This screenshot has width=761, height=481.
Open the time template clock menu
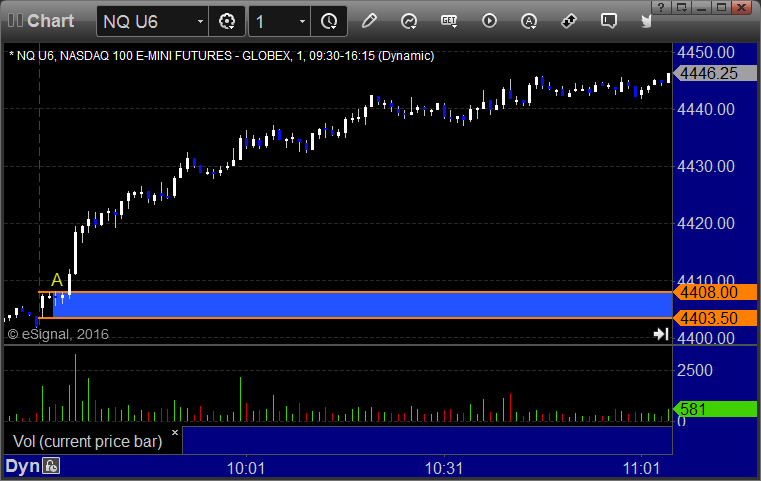[x=329, y=21]
